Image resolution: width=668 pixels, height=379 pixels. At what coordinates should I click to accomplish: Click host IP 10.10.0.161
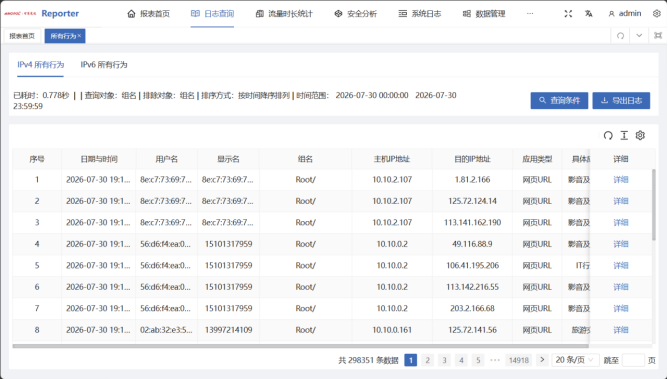click(x=392, y=330)
